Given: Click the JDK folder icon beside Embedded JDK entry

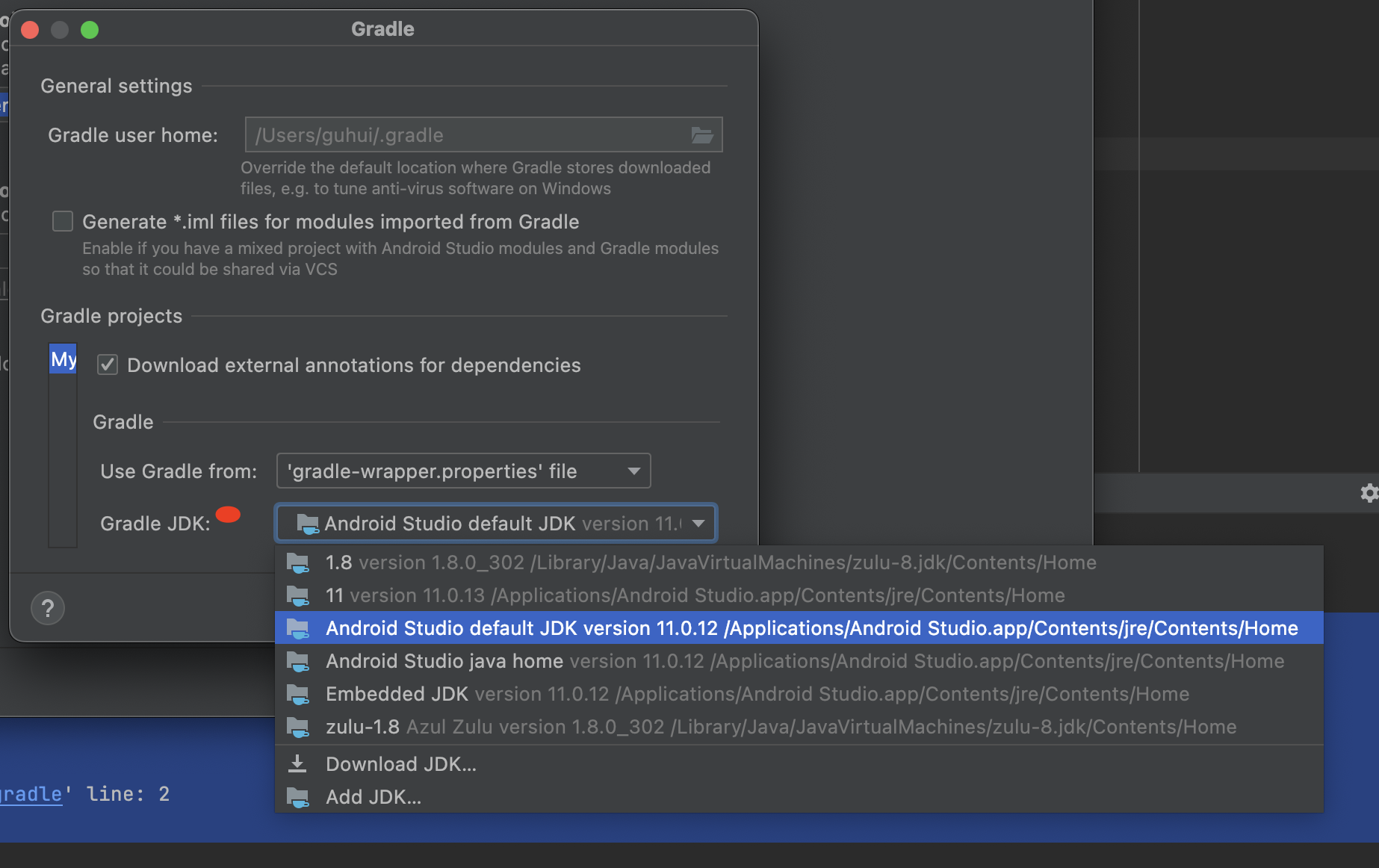Looking at the screenshot, I should click(x=299, y=693).
